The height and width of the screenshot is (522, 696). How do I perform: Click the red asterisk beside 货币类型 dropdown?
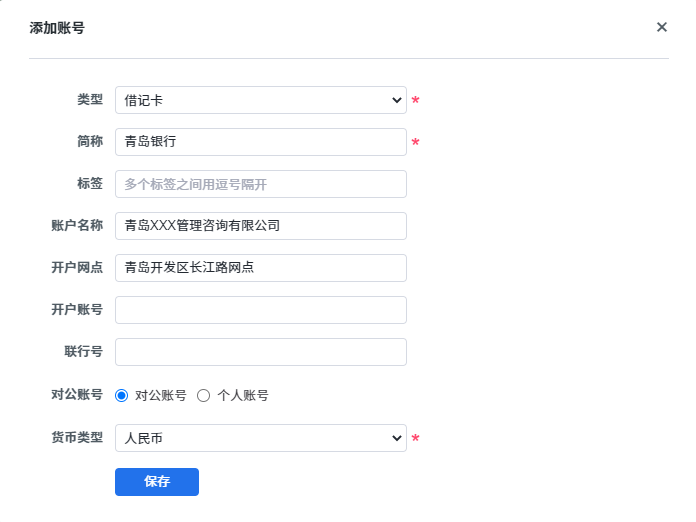tap(416, 439)
